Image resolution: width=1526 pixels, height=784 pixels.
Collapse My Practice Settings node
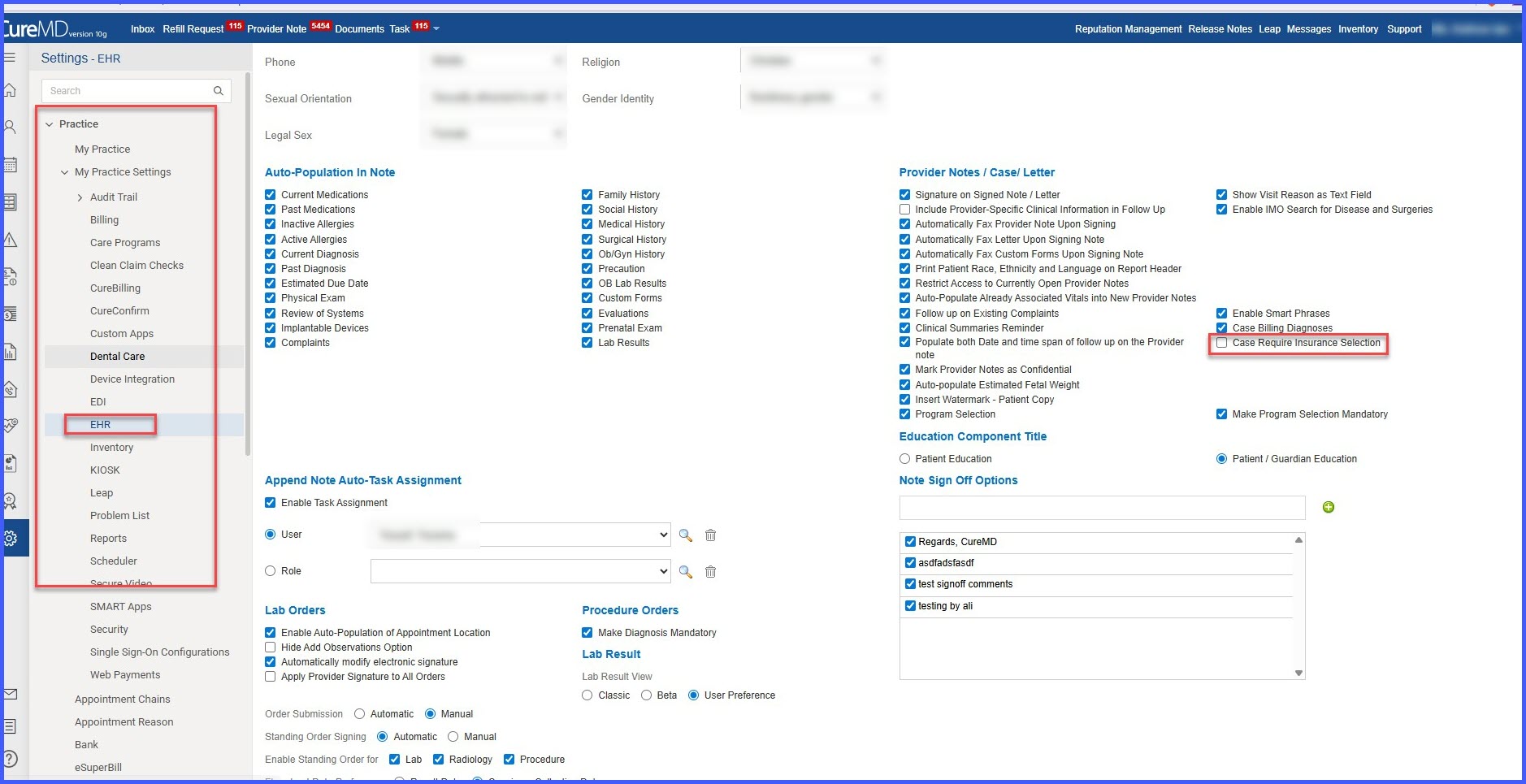point(65,172)
